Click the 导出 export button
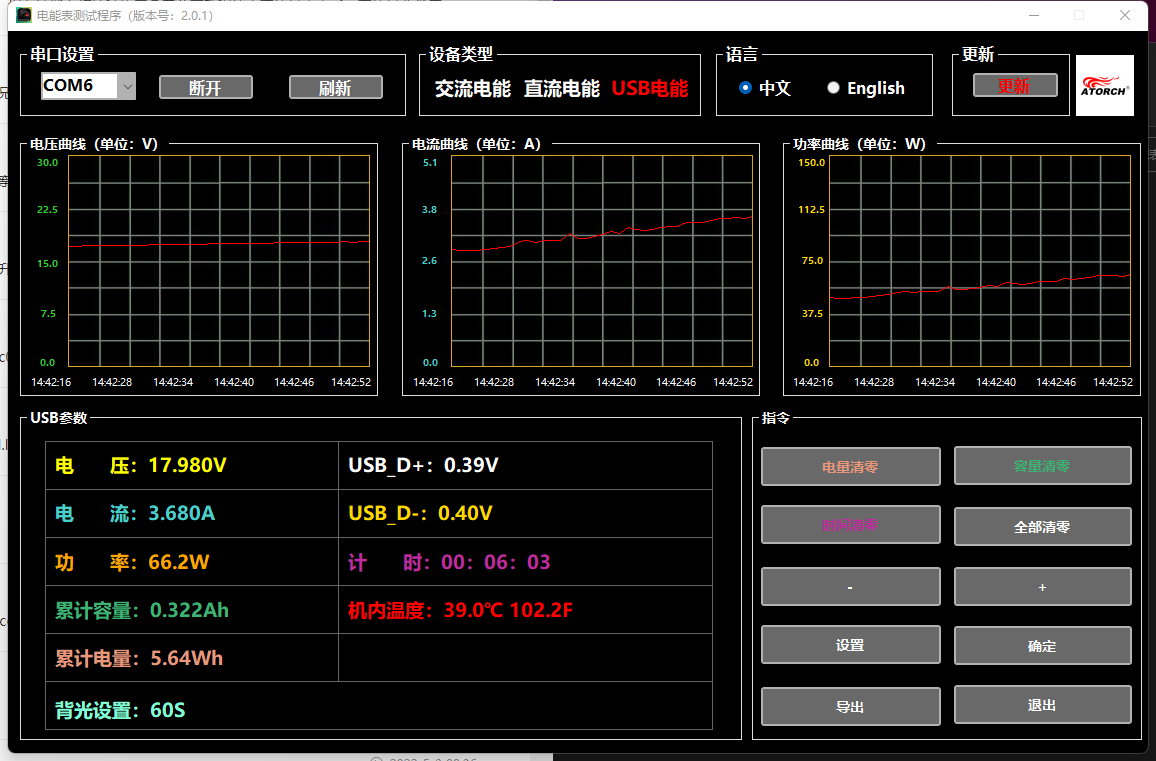The width and height of the screenshot is (1156, 761). coord(850,706)
